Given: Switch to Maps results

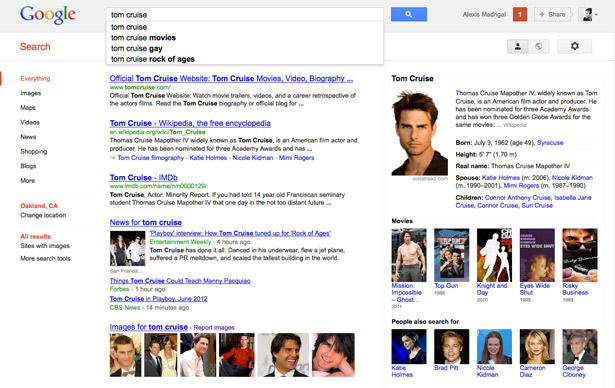Looking at the screenshot, I should click(x=28, y=107).
